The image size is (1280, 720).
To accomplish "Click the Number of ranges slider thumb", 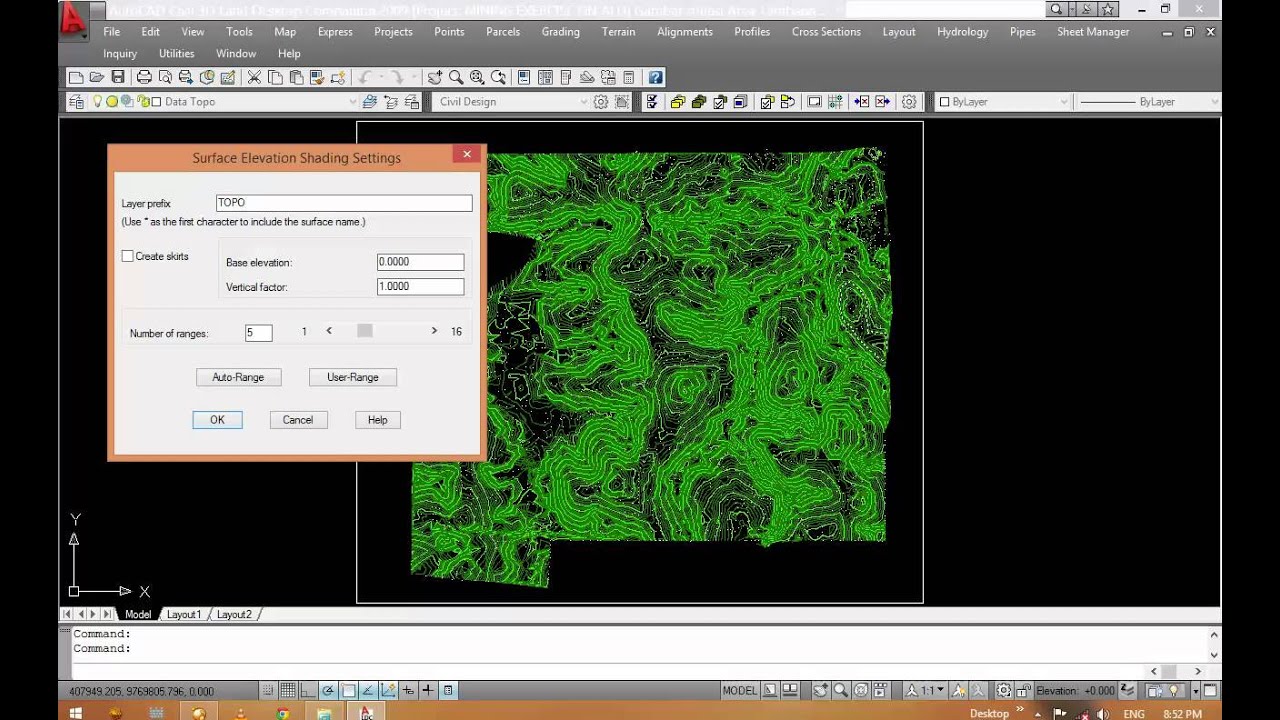I will 365,331.
